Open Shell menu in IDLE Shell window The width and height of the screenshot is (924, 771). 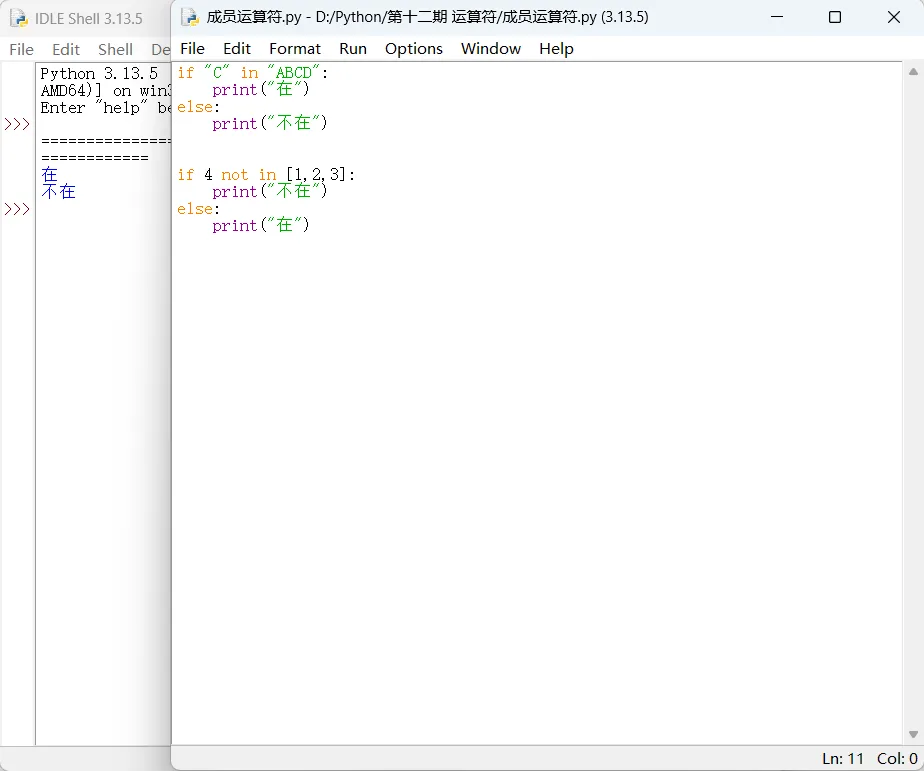[x=116, y=50]
